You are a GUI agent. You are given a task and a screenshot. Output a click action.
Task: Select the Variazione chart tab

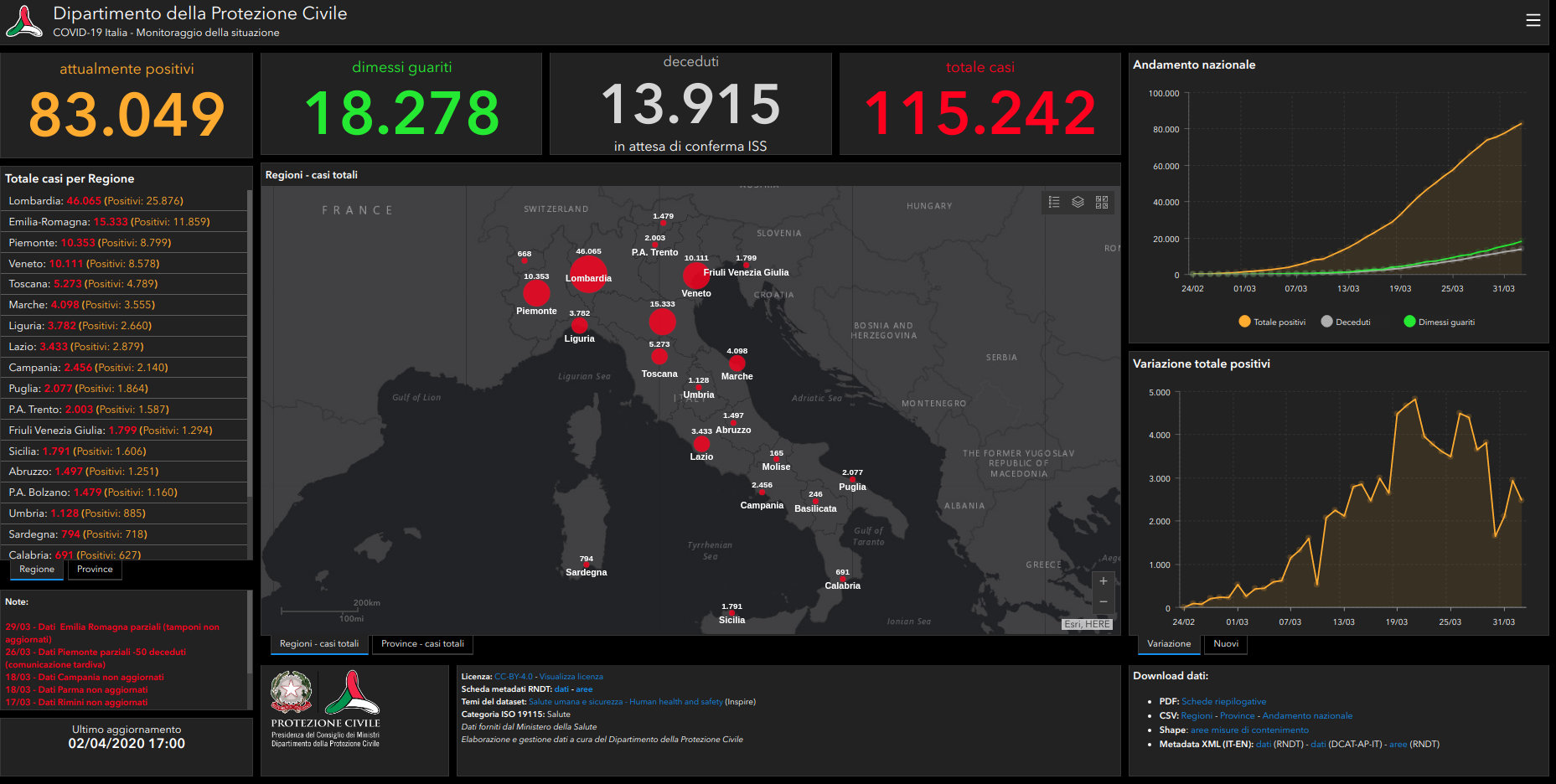coord(1169,644)
